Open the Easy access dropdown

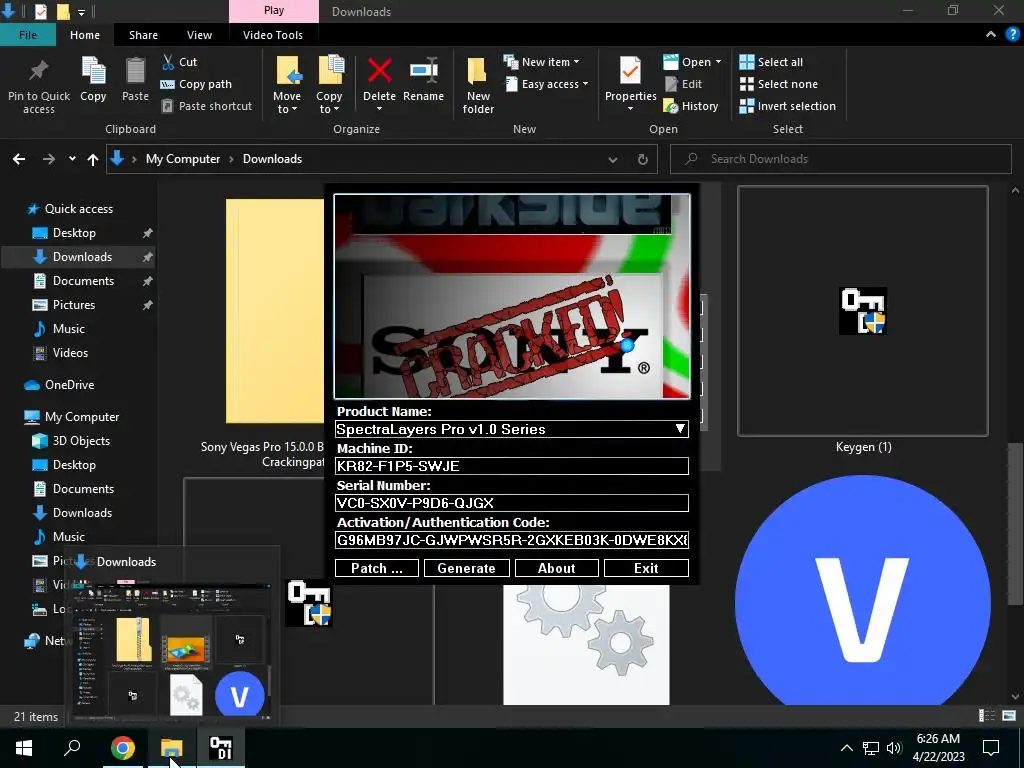click(x=547, y=84)
